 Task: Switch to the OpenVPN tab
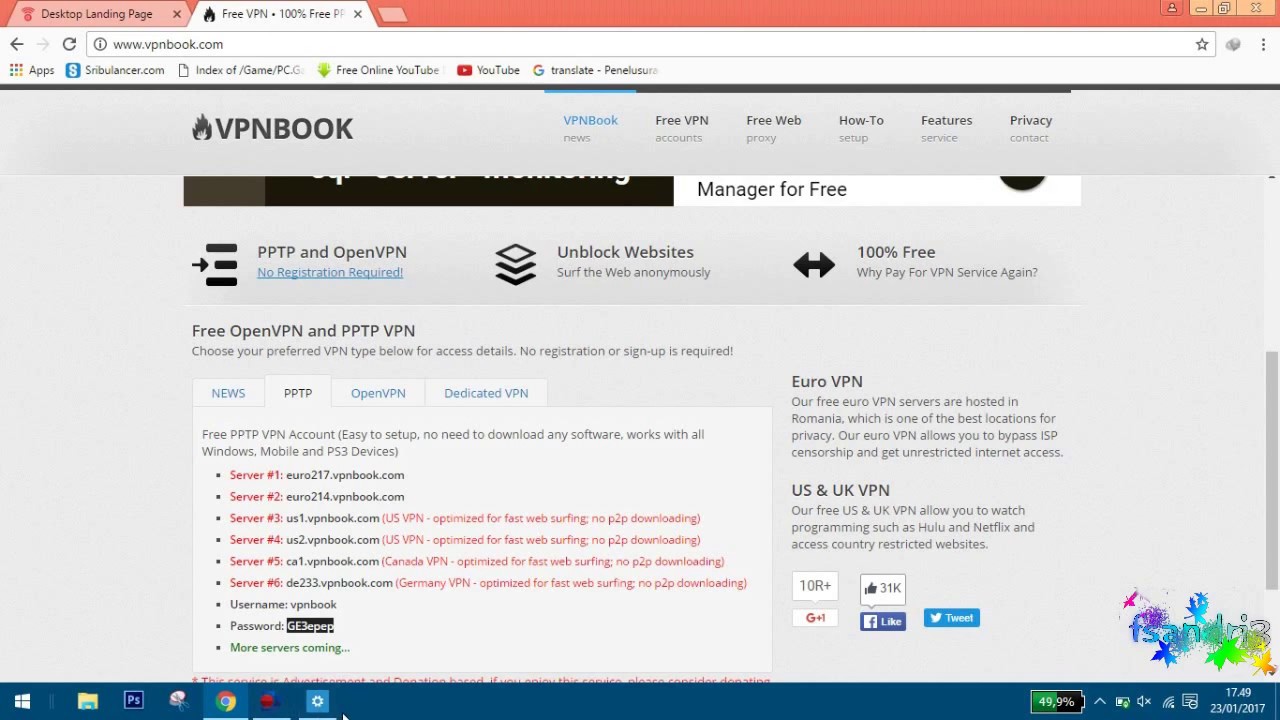coord(378,393)
